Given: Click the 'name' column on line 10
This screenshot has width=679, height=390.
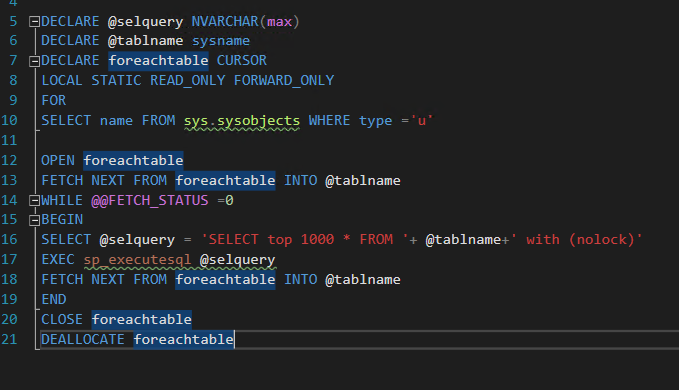Looking at the screenshot, I should pos(116,120).
